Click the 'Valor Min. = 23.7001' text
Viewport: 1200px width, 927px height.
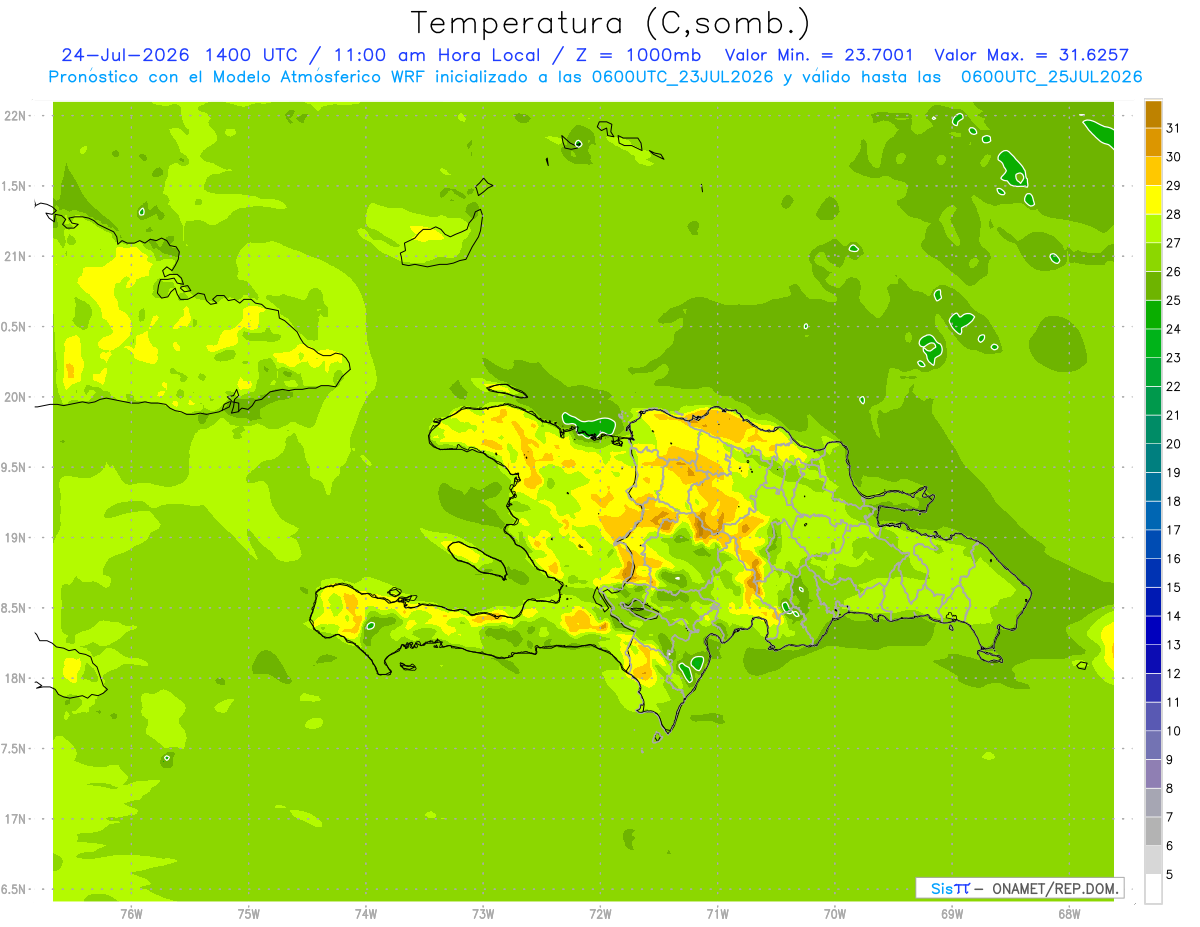(x=819, y=55)
